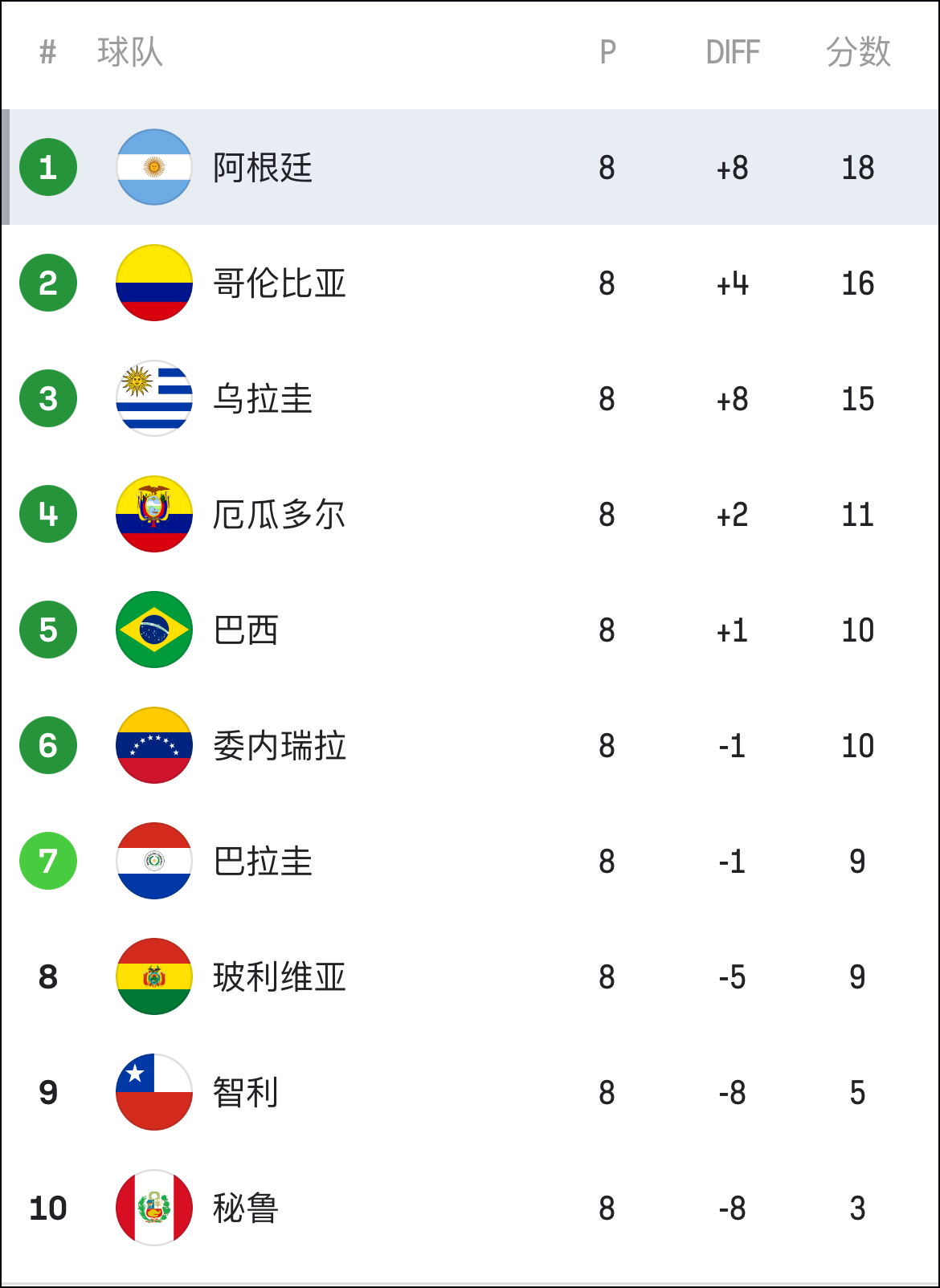Click the 球队 column header
940x1288 pixels.
pos(130,52)
